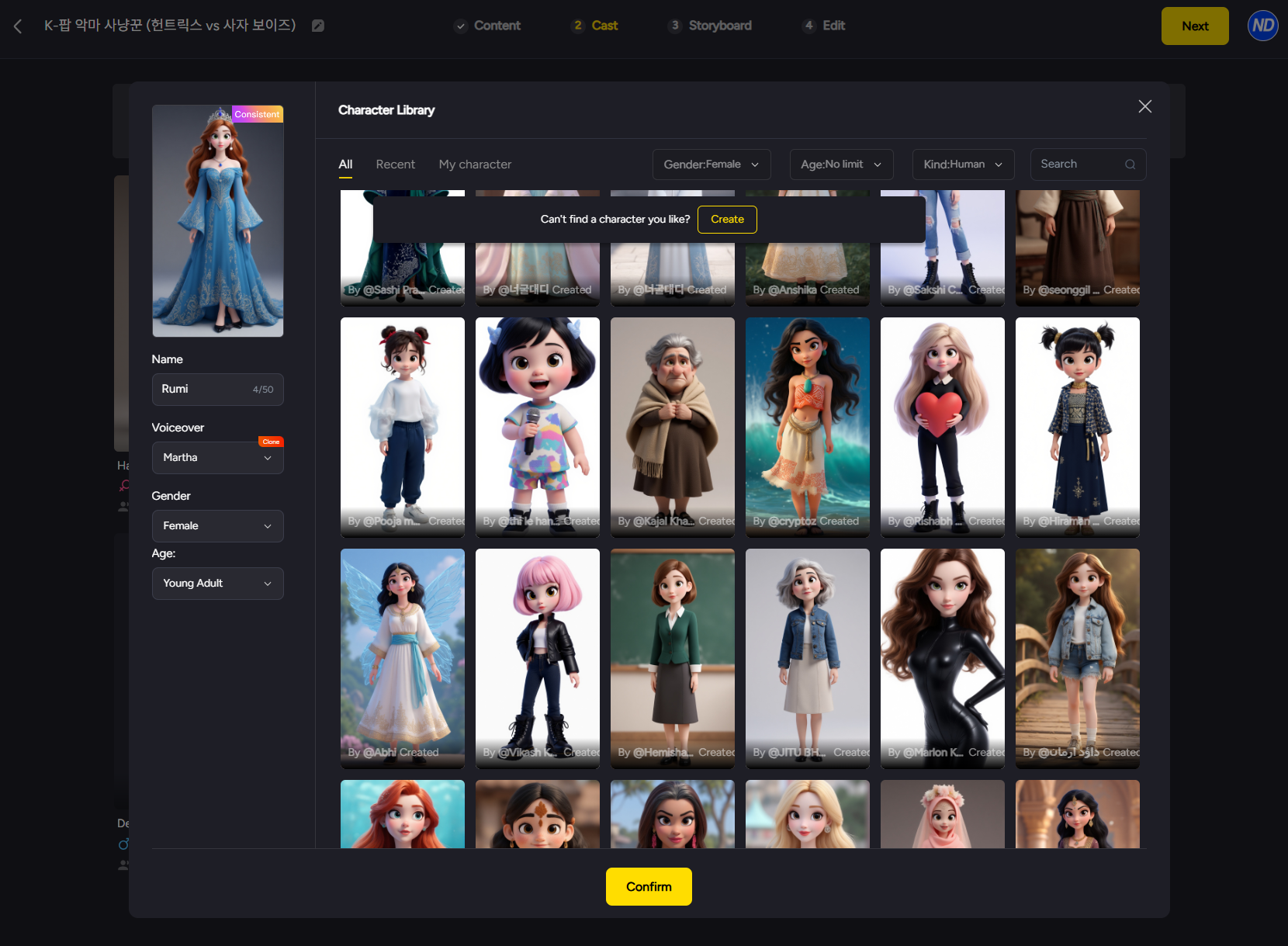Click the Confirm button

pyautogui.click(x=649, y=886)
